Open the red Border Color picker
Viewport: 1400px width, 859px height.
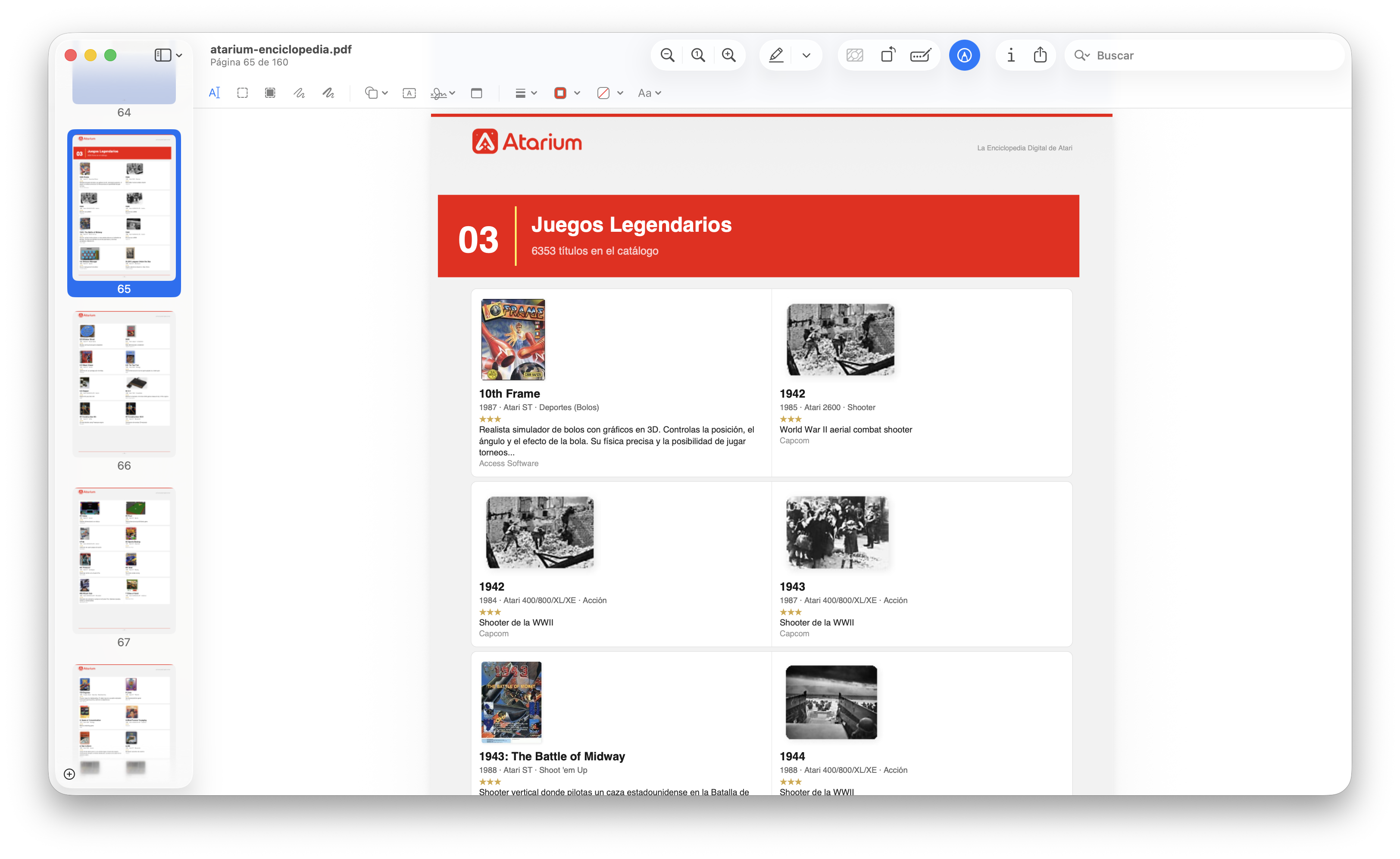point(567,93)
